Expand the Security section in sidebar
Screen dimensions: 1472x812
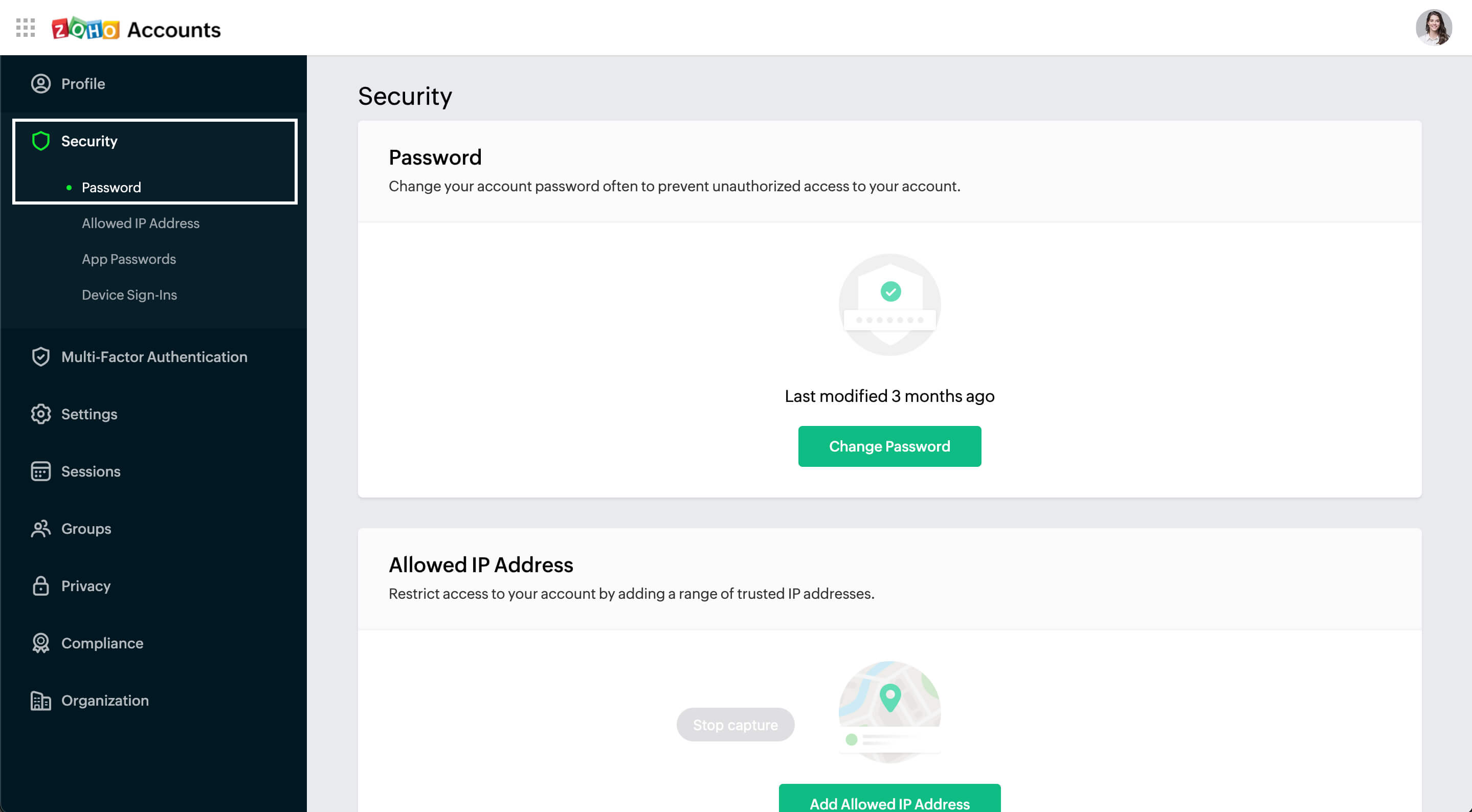click(89, 140)
